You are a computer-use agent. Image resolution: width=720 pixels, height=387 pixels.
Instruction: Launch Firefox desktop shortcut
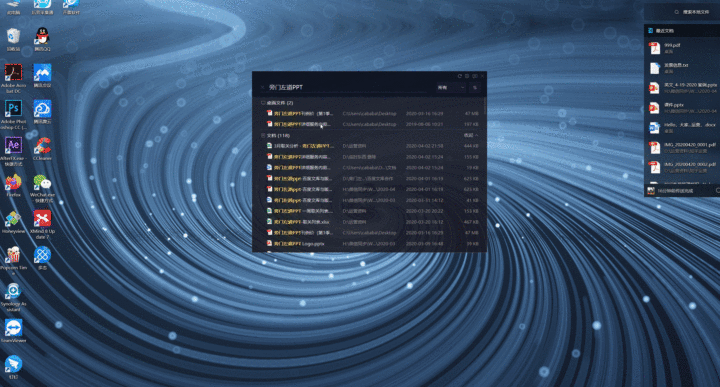pos(13,185)
